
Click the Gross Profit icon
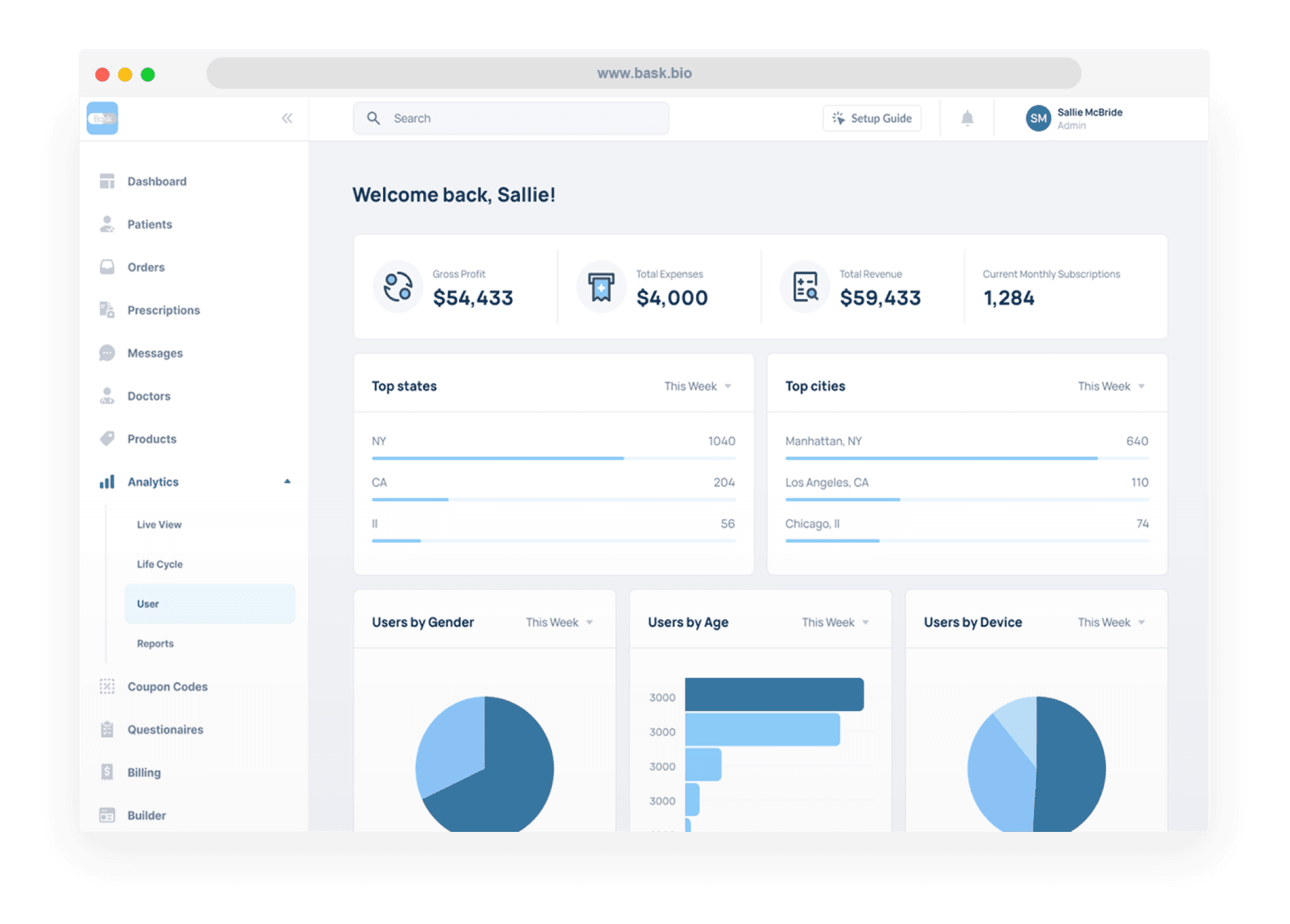[x=398, y=287]
